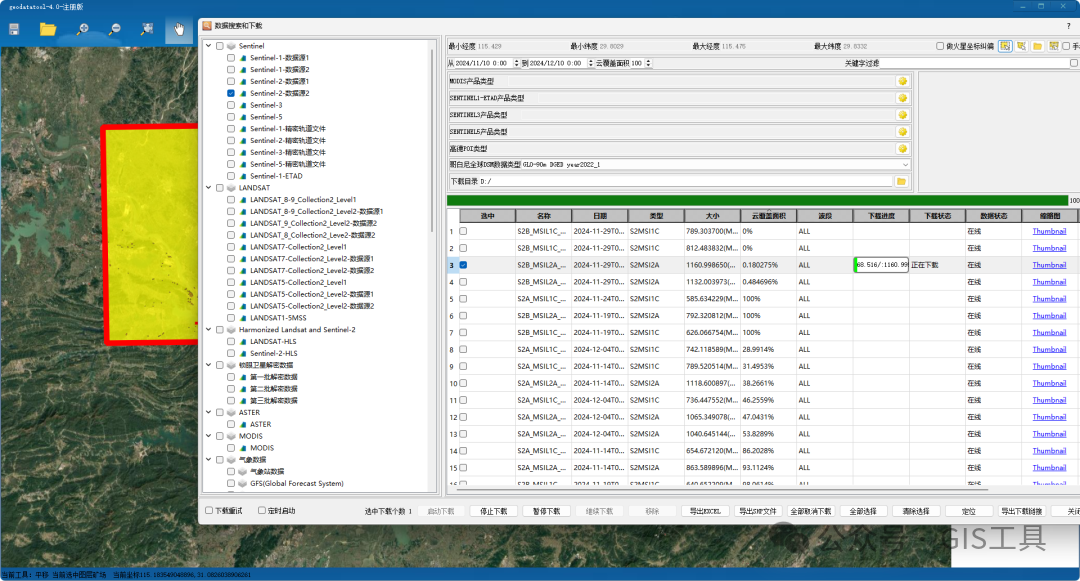Click the layer icon beside ASTER group
Screen dimensions: 1080x581
pyautogui.click(x=231, y=412)
